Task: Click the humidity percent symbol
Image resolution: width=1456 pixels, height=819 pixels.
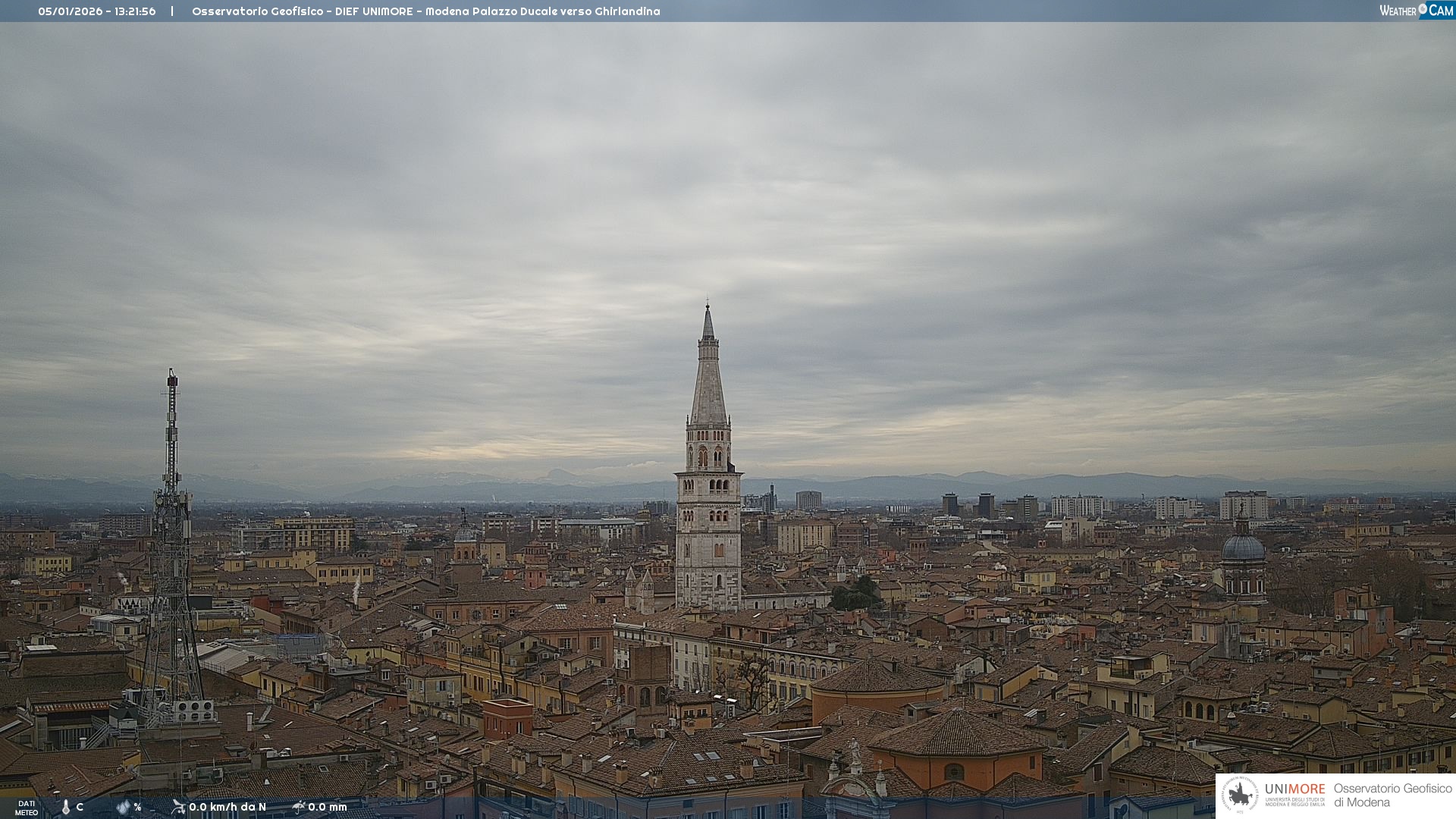Action: click(137, 807)
